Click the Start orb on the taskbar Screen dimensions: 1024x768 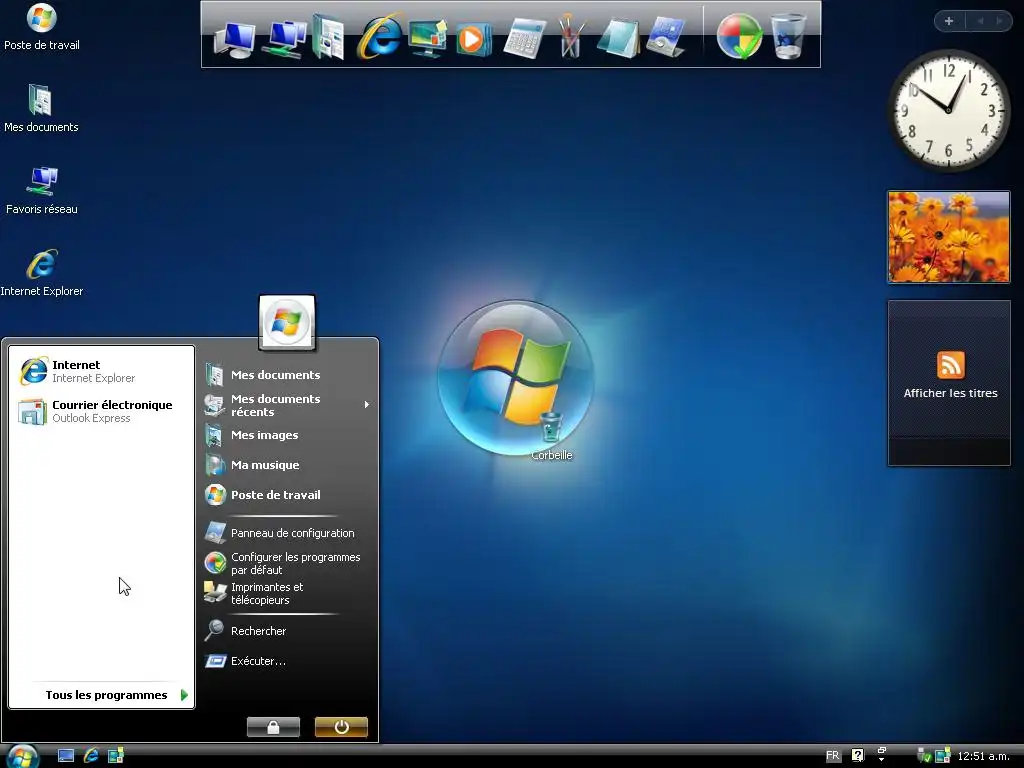[x=23, y=756]
